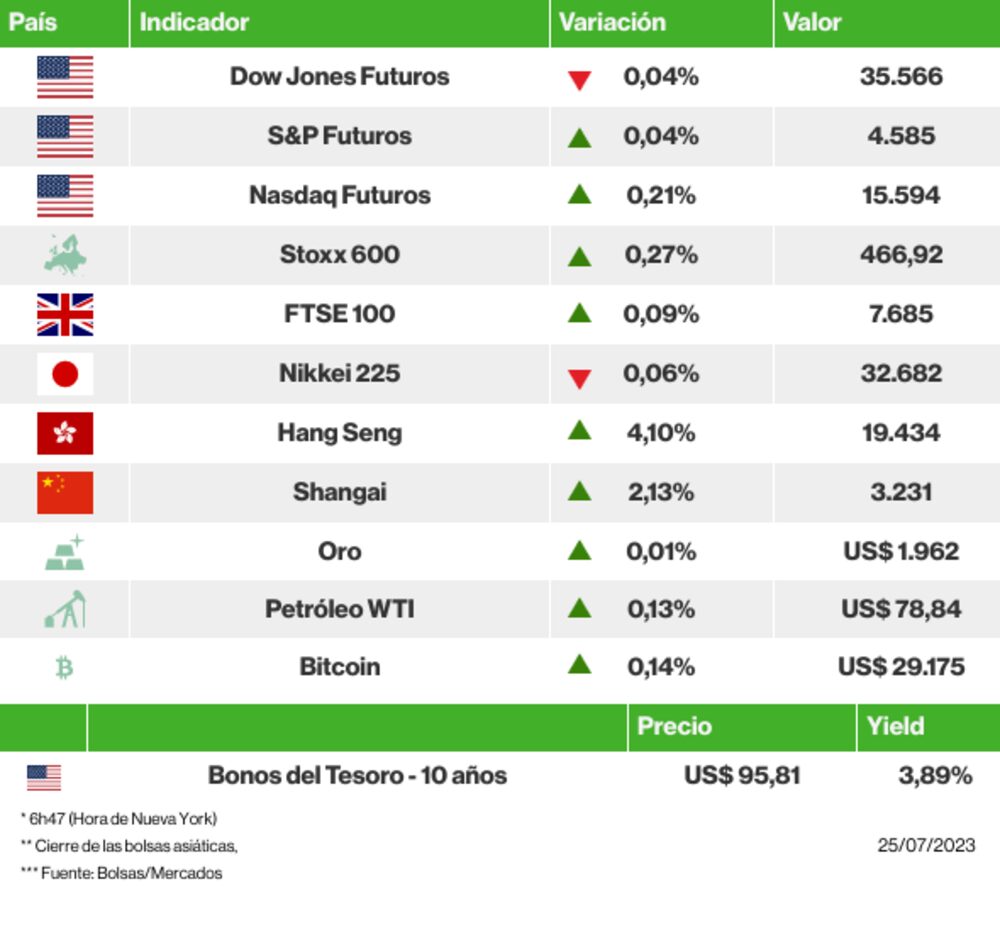Viewport: 1000px width, 928px height.
Task: Select the País column header
Action: click(x=33, y=22)
